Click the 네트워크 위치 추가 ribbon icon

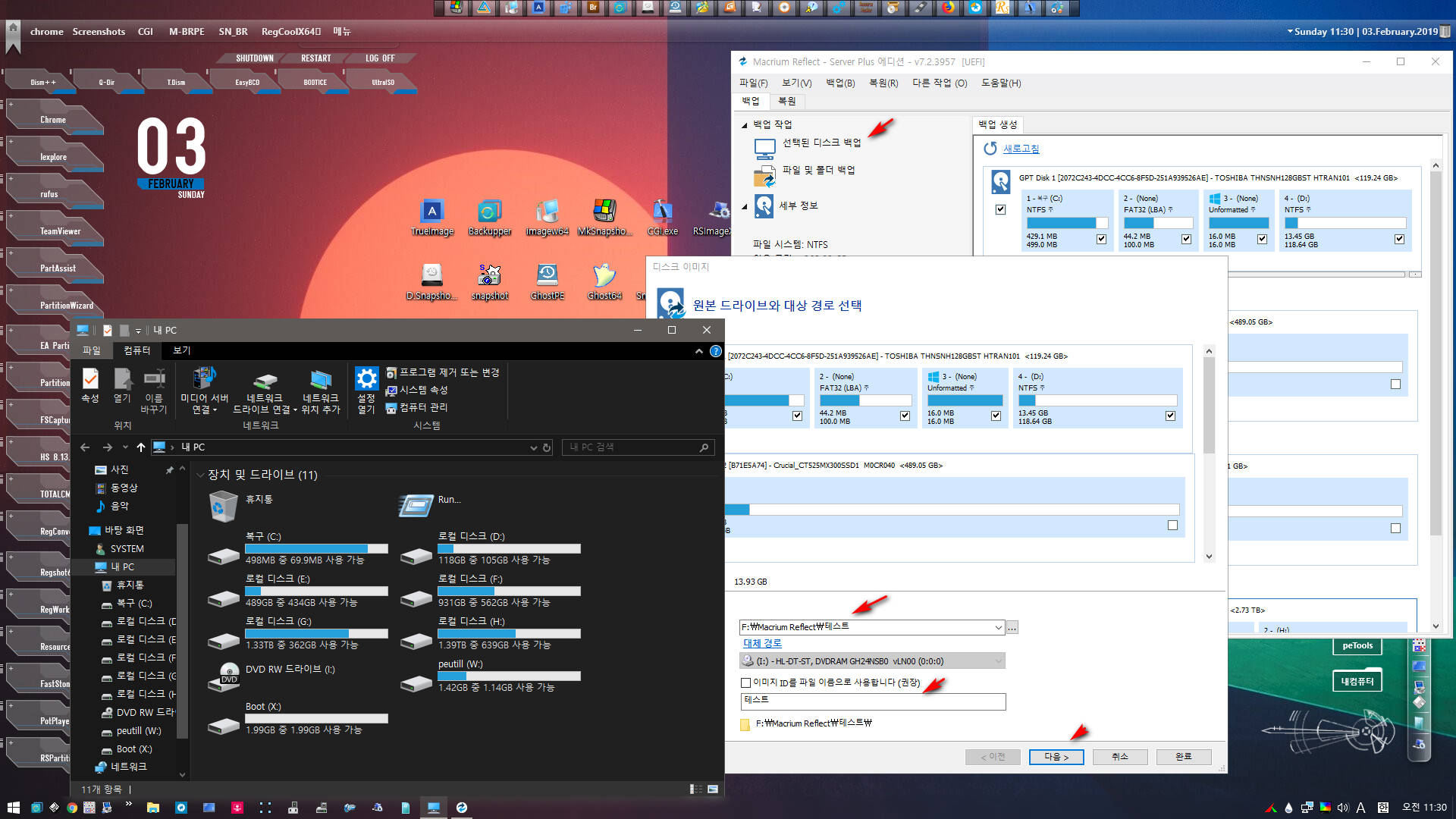tap(321, 391)
